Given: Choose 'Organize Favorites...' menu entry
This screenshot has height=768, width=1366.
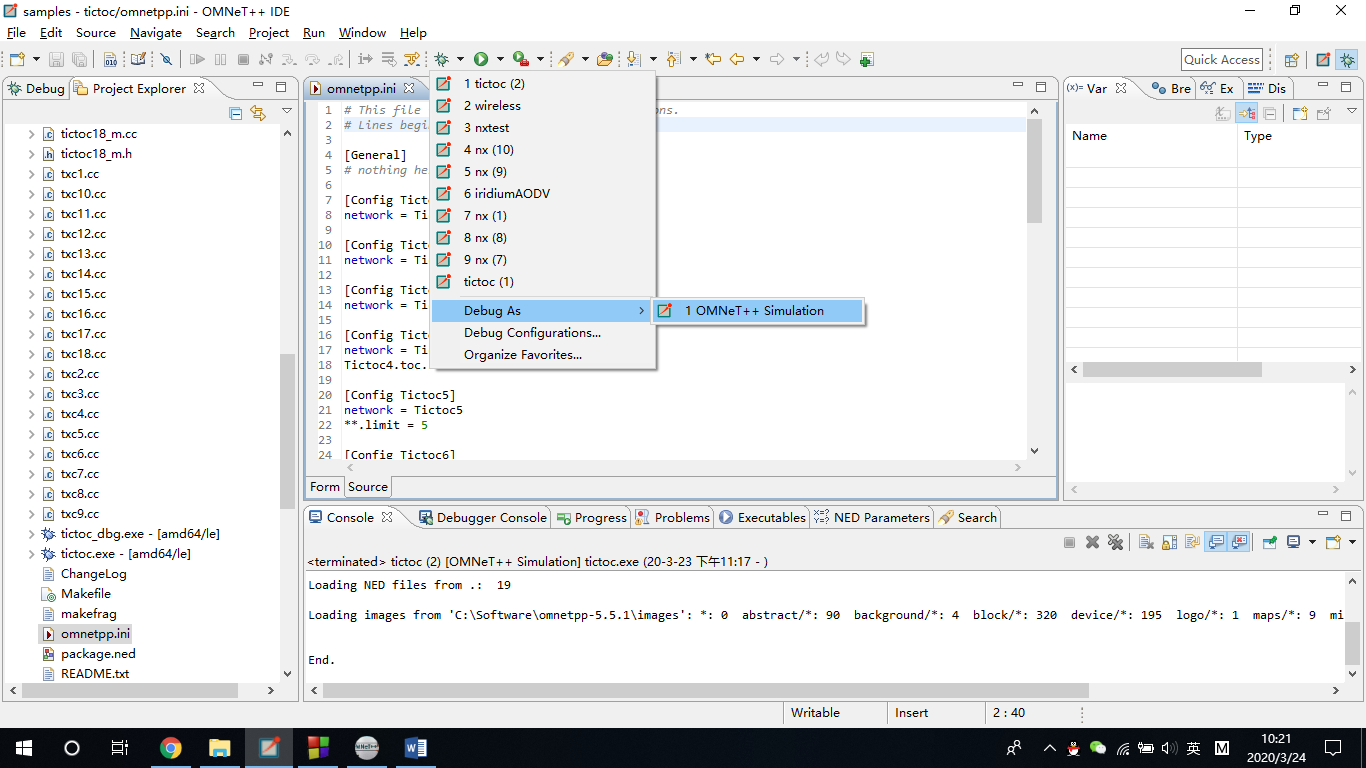Looking at the screenshot, I should click(x=543, y=355).
